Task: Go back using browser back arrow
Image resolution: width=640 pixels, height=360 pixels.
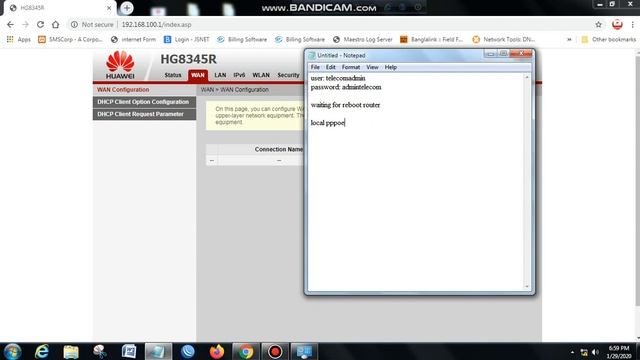Action: [10, 24]
